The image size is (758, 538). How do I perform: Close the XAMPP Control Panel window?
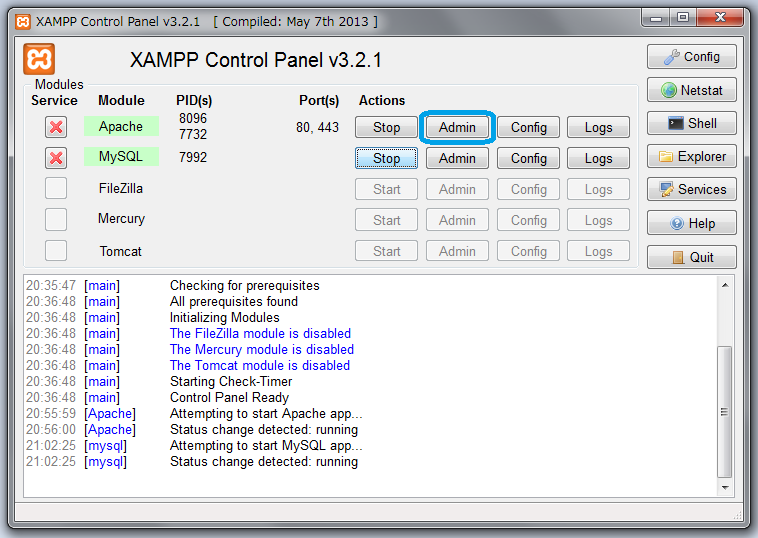point(720,18)
